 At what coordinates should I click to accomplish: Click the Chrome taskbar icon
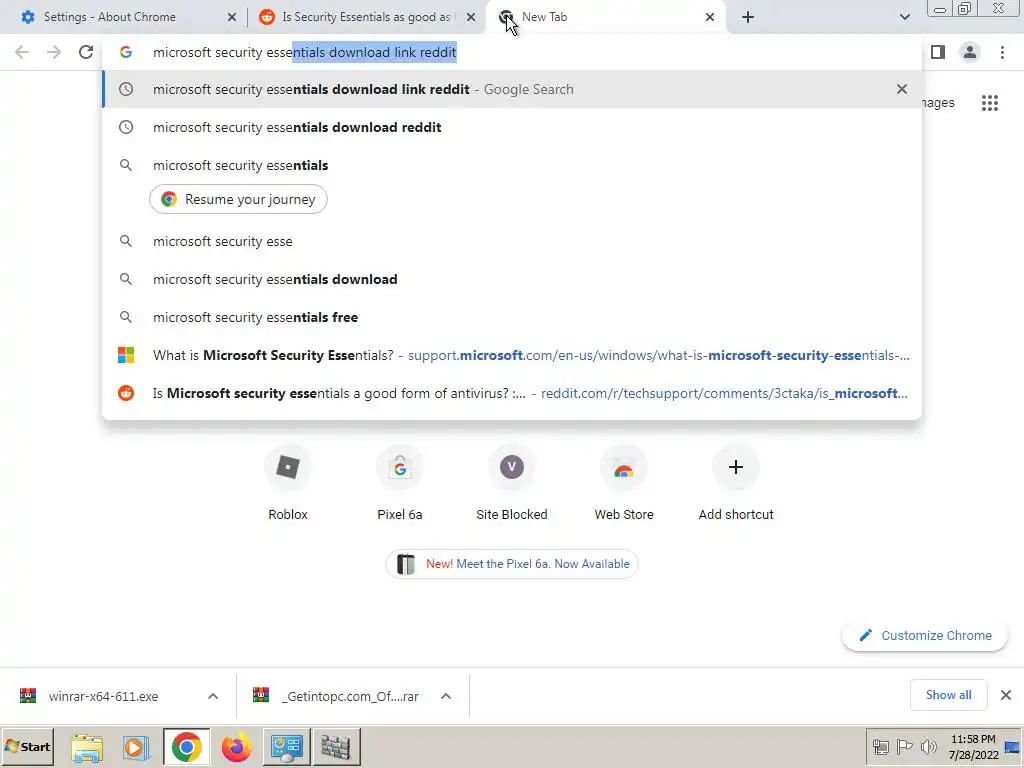click(187, 747)
